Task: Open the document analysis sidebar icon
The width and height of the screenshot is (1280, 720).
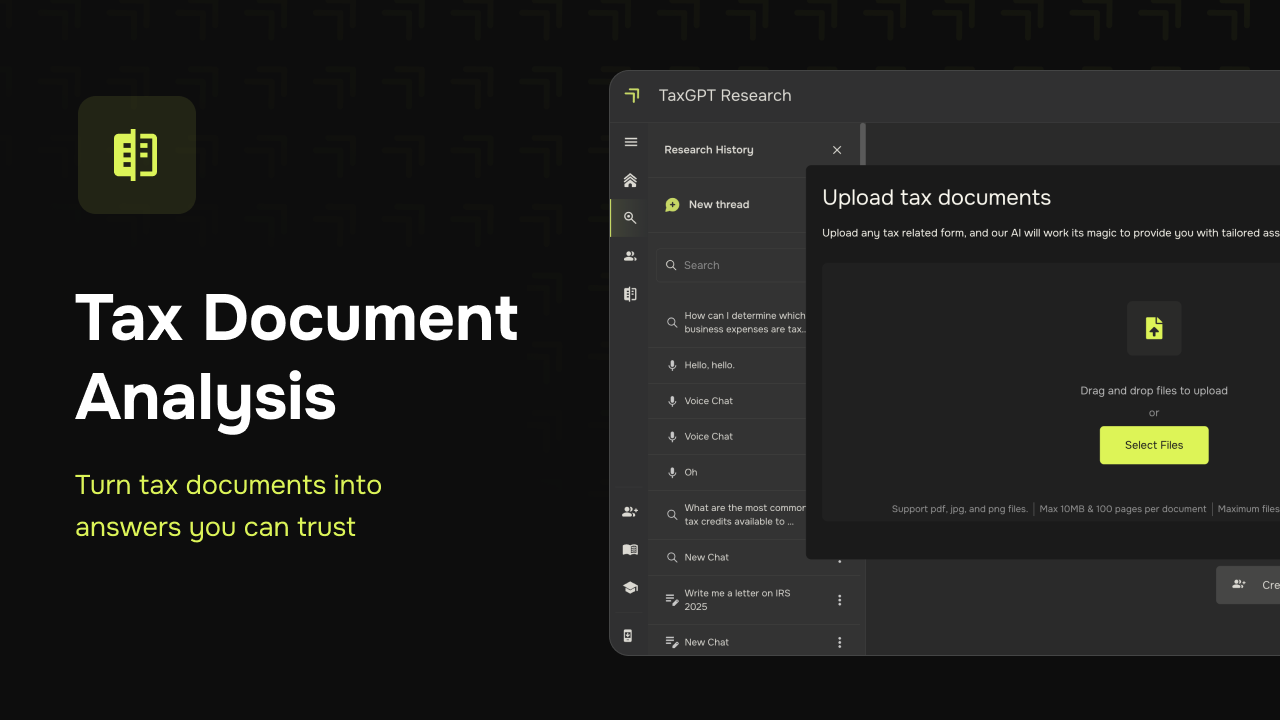Action: pyautogui.click(x=630, y=294)
